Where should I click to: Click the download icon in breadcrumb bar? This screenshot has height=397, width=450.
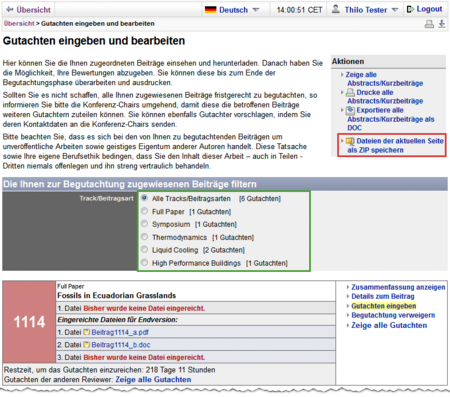pos(442,24)
